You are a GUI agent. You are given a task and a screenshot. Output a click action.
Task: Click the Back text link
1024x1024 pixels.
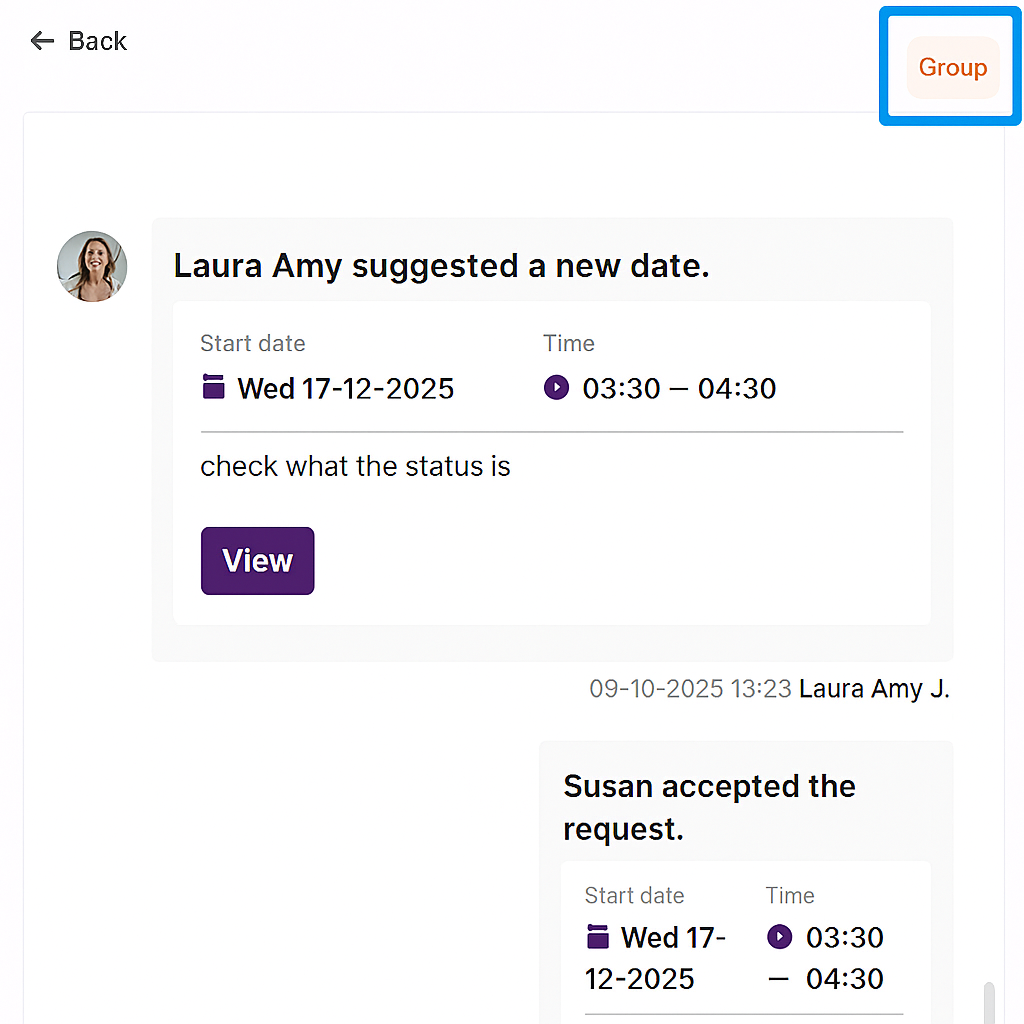click(x=97, y=41)
